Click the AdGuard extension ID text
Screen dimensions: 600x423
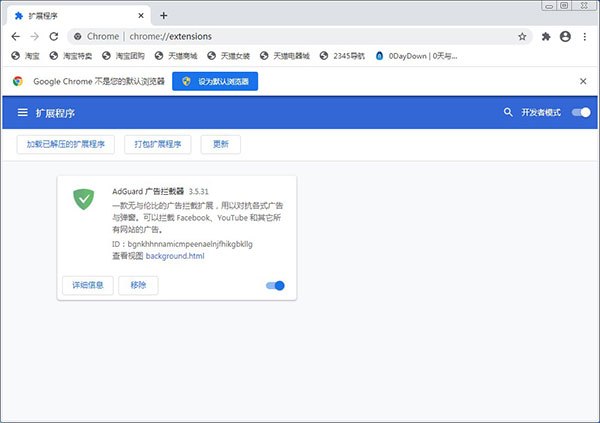pyautogui.click(x=182, y=244)
